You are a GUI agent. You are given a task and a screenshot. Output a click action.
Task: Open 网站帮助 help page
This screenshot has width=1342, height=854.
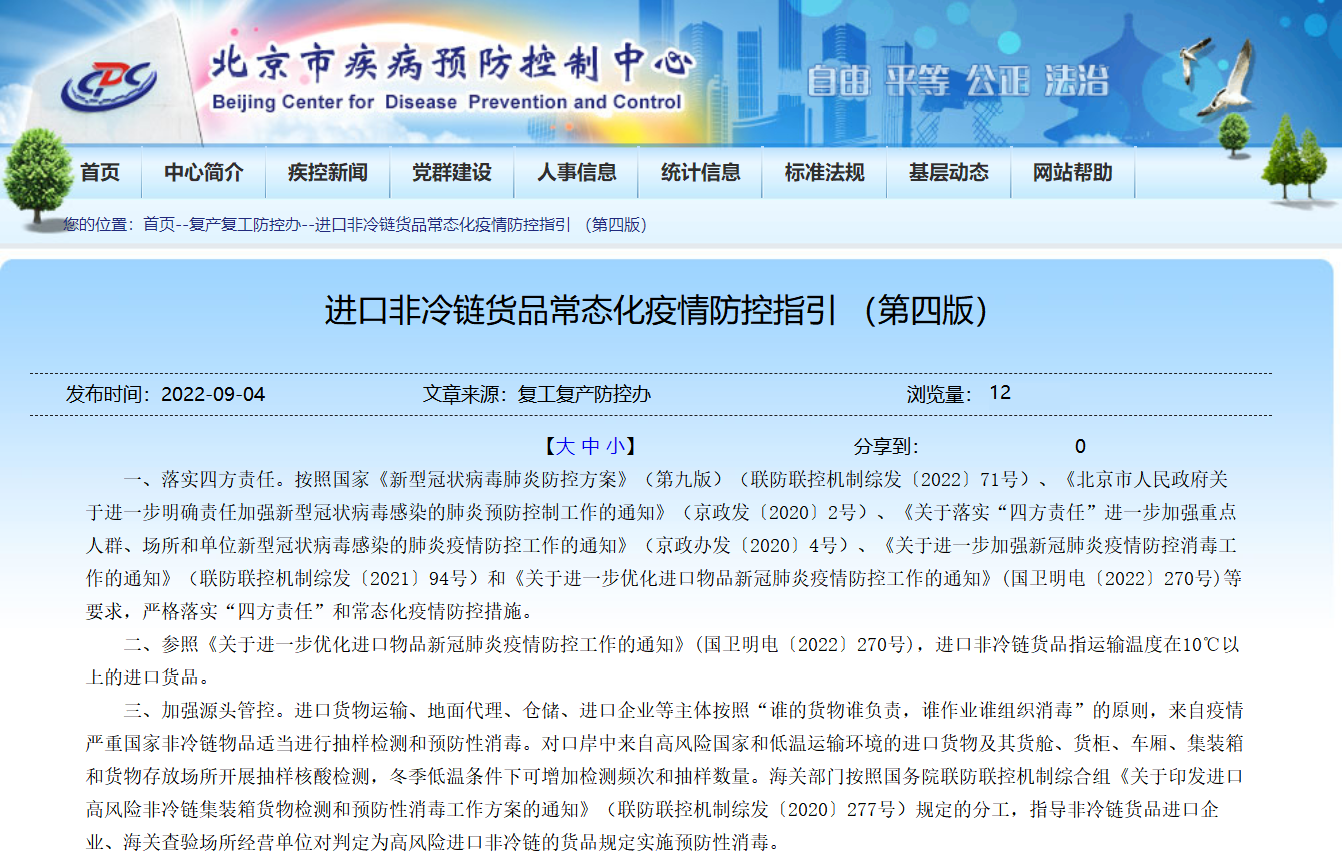[1072, 173]
